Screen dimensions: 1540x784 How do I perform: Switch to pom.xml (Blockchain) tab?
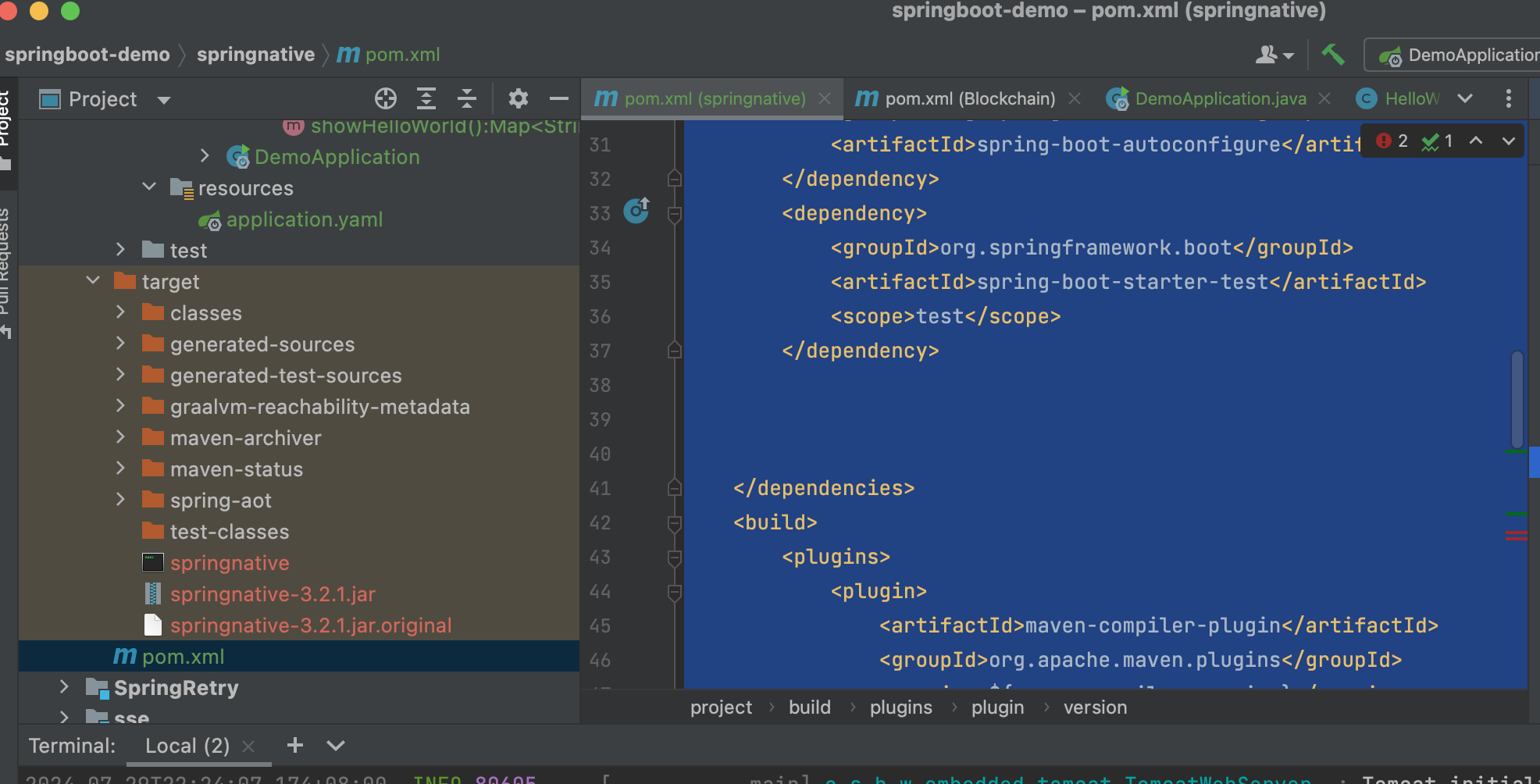(x=968, y=98)
